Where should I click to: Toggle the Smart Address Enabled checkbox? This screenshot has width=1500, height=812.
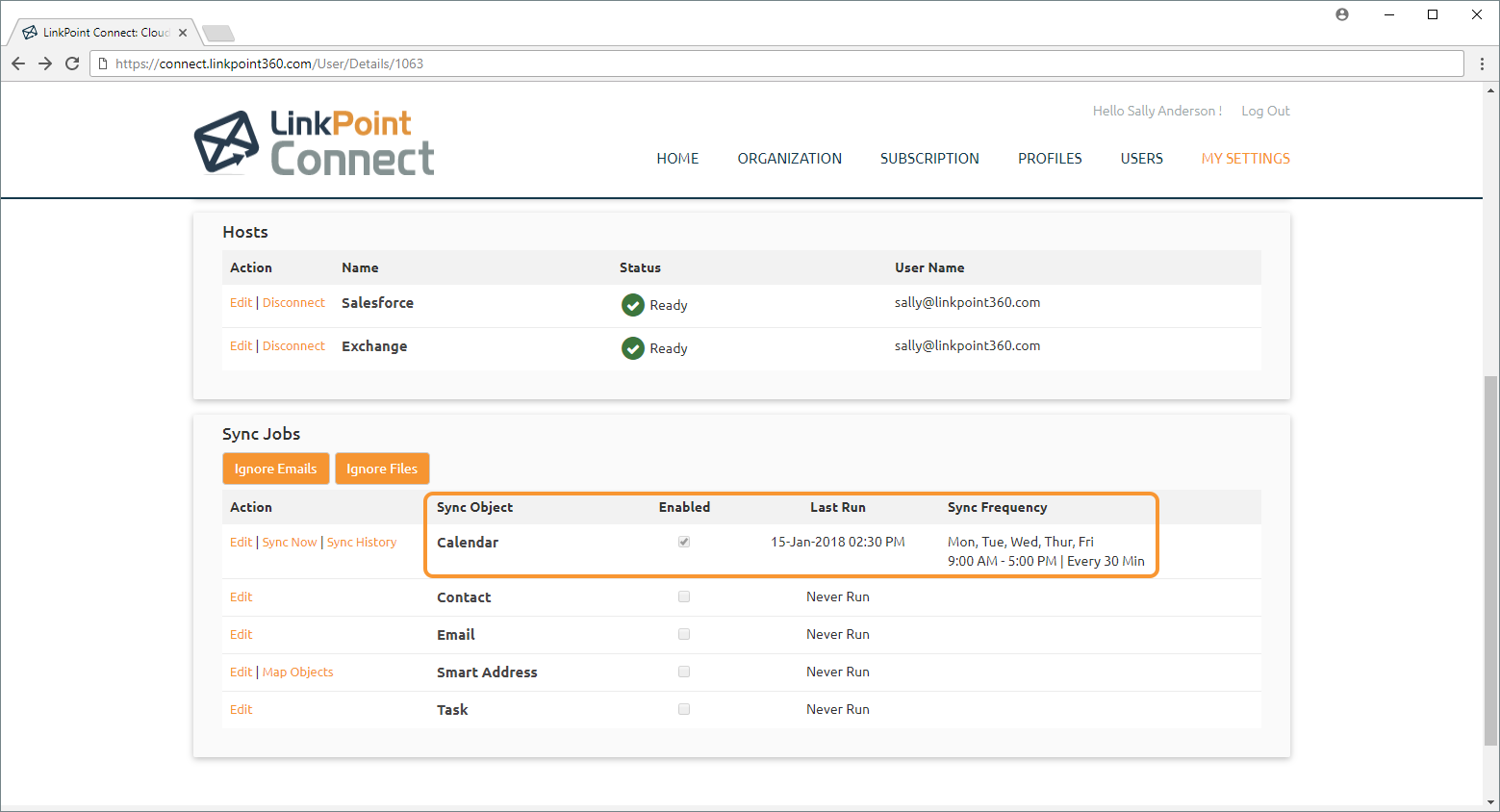click(684, 672)
